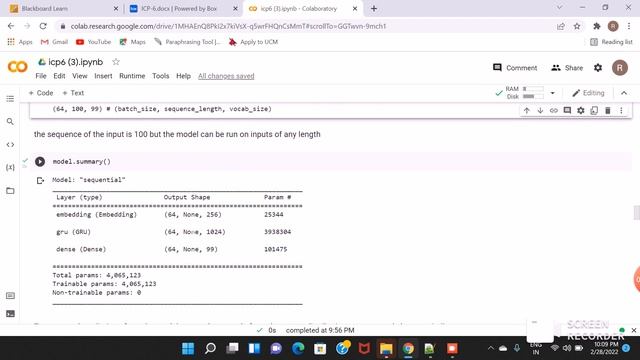Click the cell output toggle icon

click(x=40, y=180)
